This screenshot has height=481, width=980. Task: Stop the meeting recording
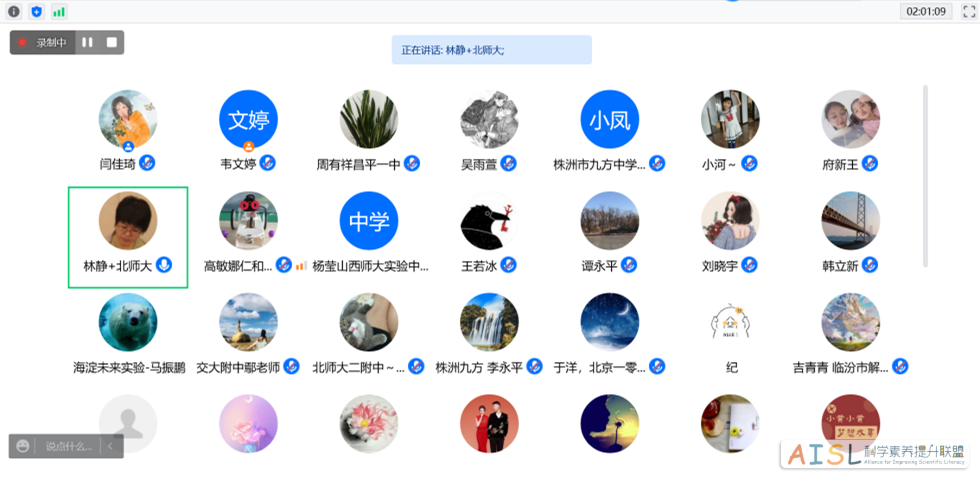tap(112, 42)
